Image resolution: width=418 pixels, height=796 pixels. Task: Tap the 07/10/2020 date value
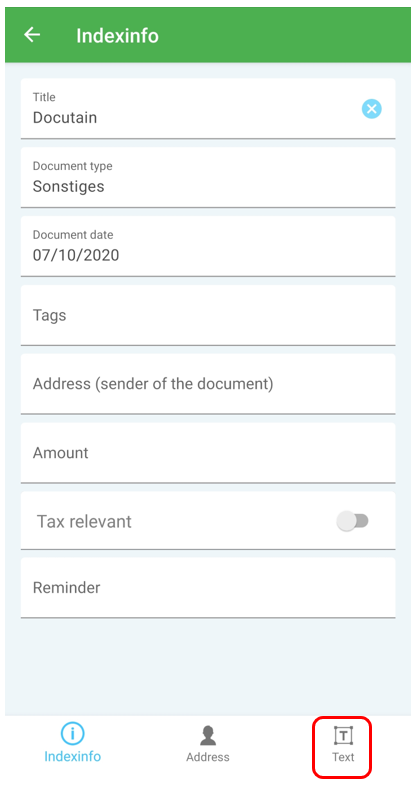click(76, 255)
